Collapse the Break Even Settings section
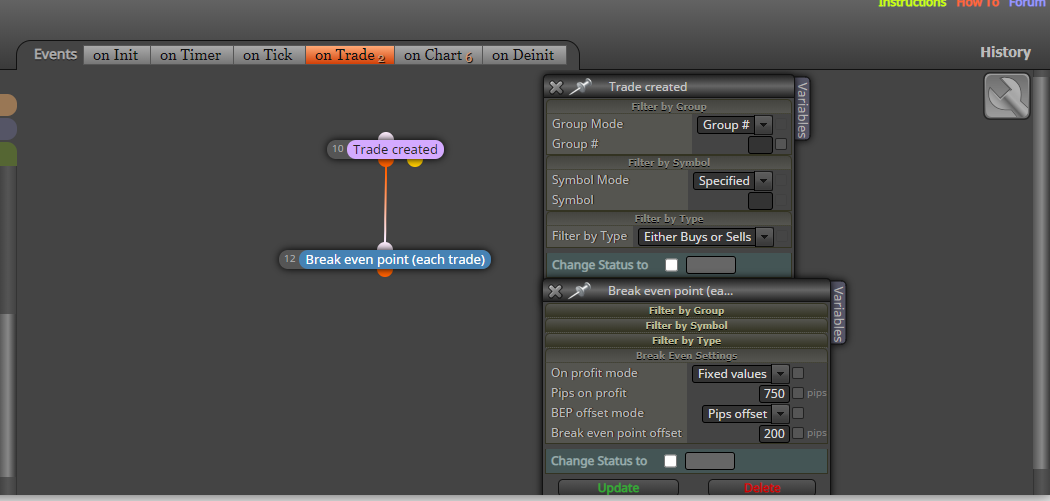 coord(686,356)
